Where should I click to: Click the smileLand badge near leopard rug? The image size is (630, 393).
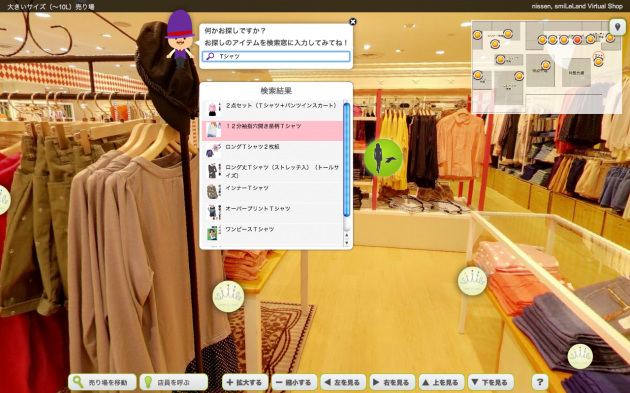[x=228, y=297]
